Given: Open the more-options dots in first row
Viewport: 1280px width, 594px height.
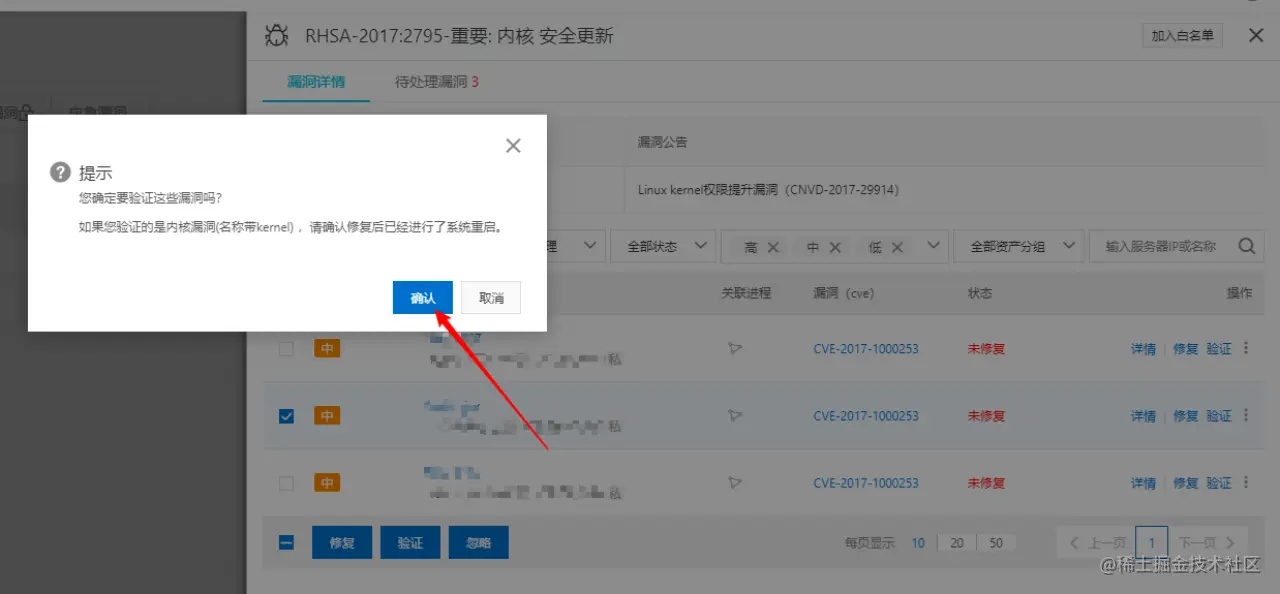Looking at the screenshot, I should point(1246,348).
